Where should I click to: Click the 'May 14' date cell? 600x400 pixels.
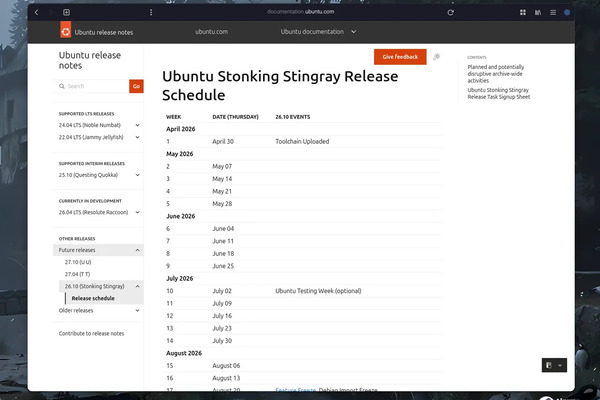pyautogui.click(x=222, y=179)
